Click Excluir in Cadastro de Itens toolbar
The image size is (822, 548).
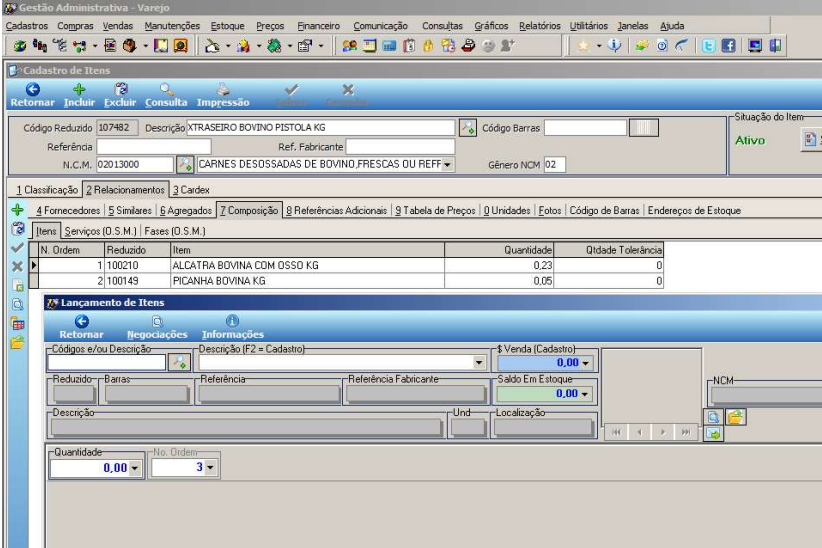click(120, 95)
